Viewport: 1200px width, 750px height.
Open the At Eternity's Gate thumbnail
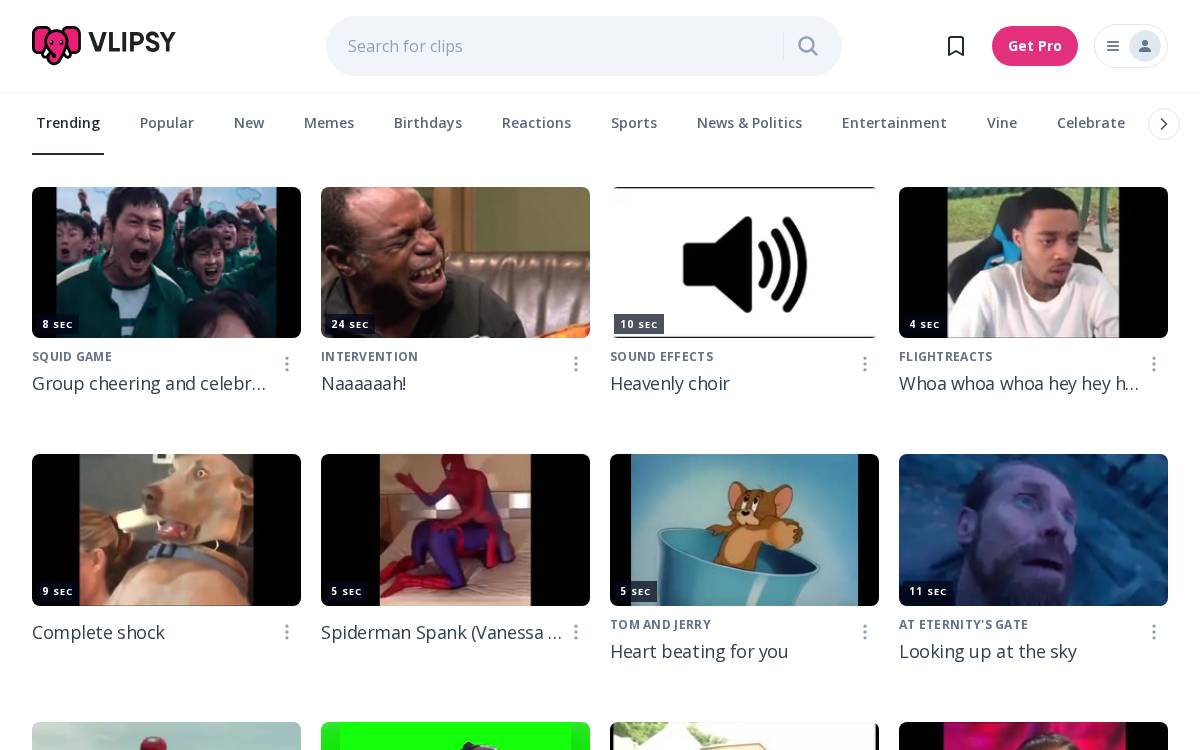point(1033,530)
